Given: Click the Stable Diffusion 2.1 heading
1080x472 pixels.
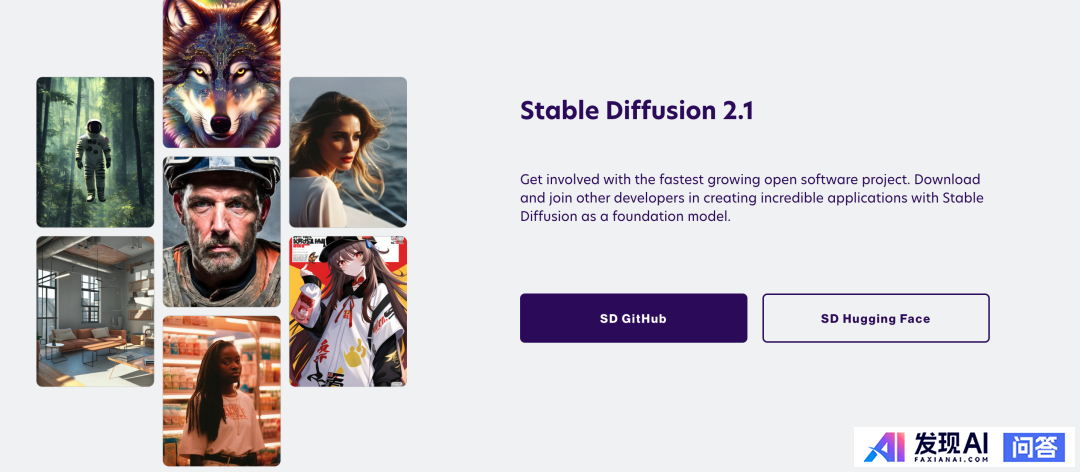Looking at the screenshot, I should click(x=636, y=111).
